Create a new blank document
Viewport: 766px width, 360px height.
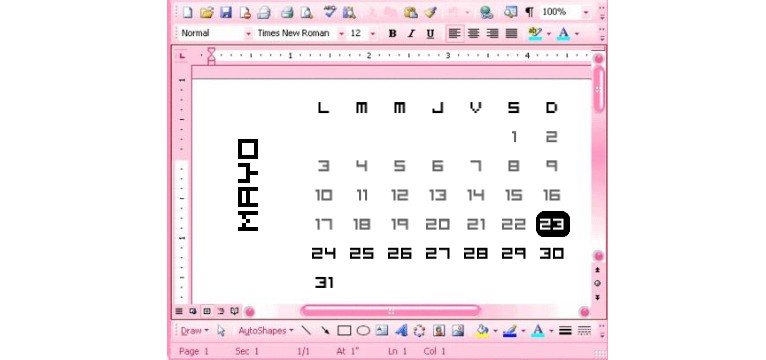188,12
